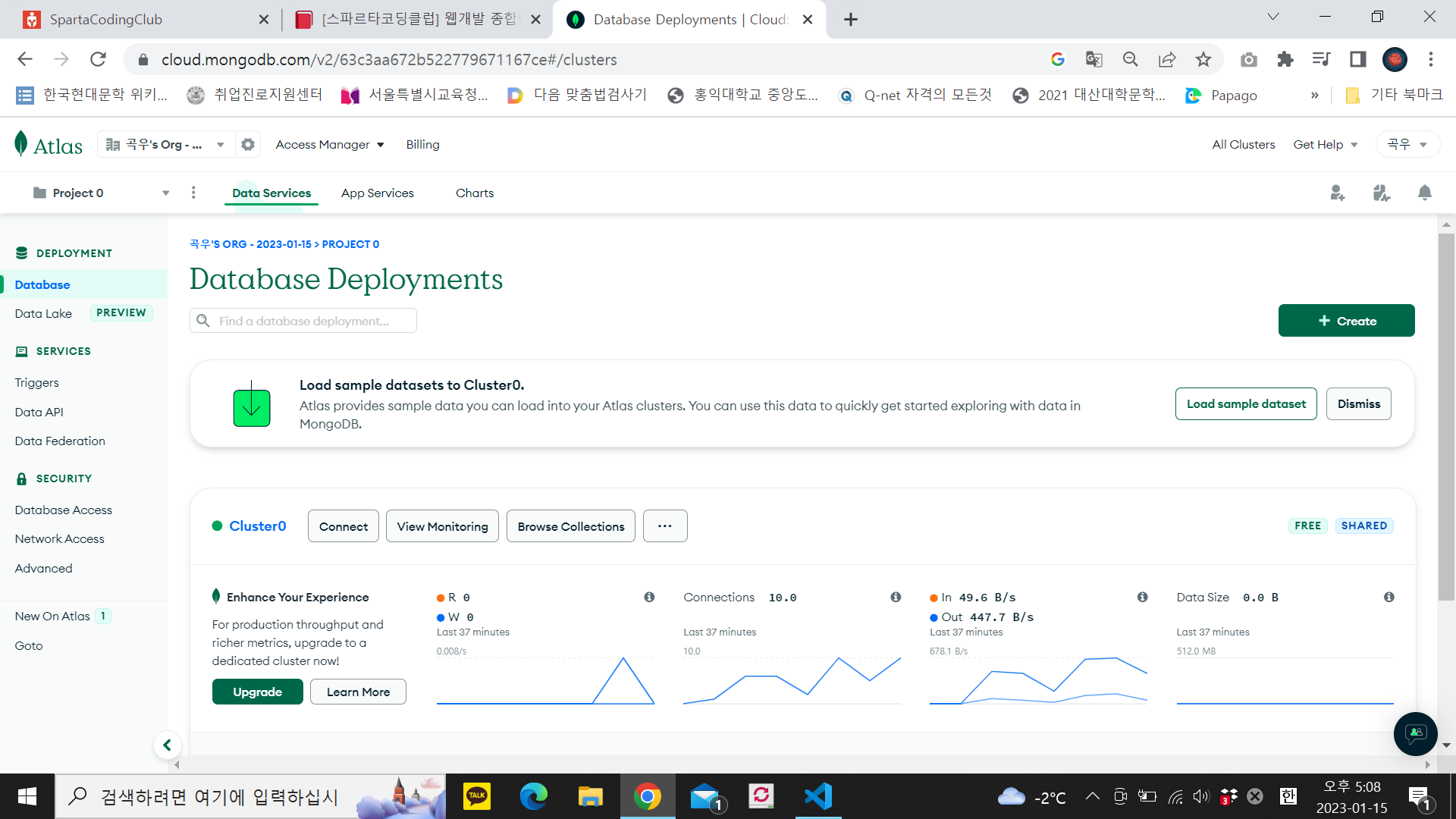Dismiss the sample dataset banner
Viewport: 1456px width, 819px height.
[1359, 403]
